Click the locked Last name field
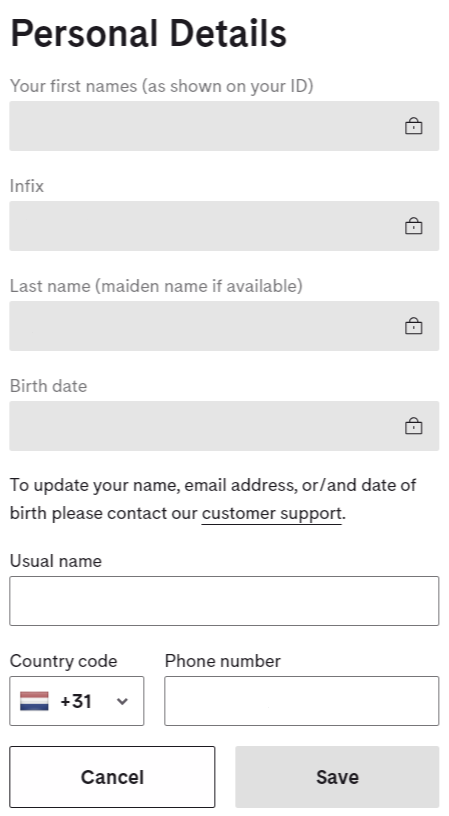Viewport: 449px width, 816px height. click(224, 326)
